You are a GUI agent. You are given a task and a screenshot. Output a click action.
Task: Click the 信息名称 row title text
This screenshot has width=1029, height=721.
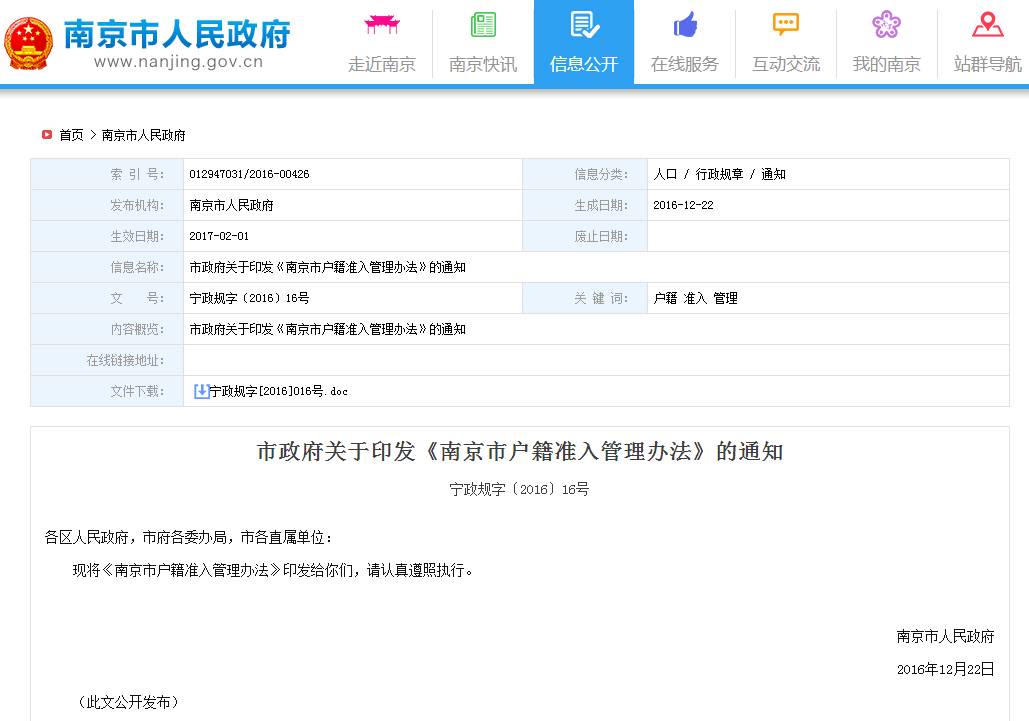(x=327, y=267)
